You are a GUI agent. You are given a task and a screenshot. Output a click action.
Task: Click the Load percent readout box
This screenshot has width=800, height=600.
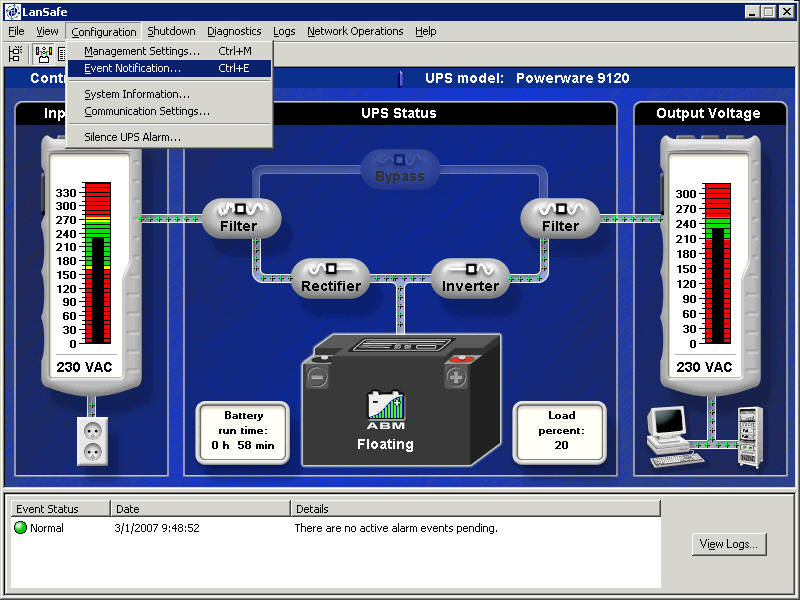pyautogui.click(x=561, y=433)
